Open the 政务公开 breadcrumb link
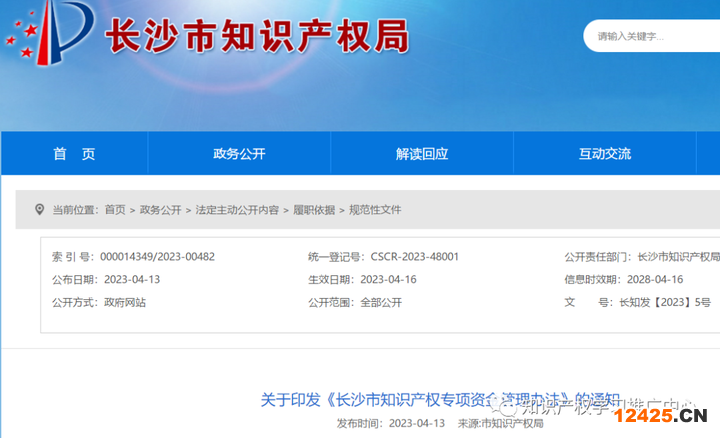720x438 pixels. 160,210
